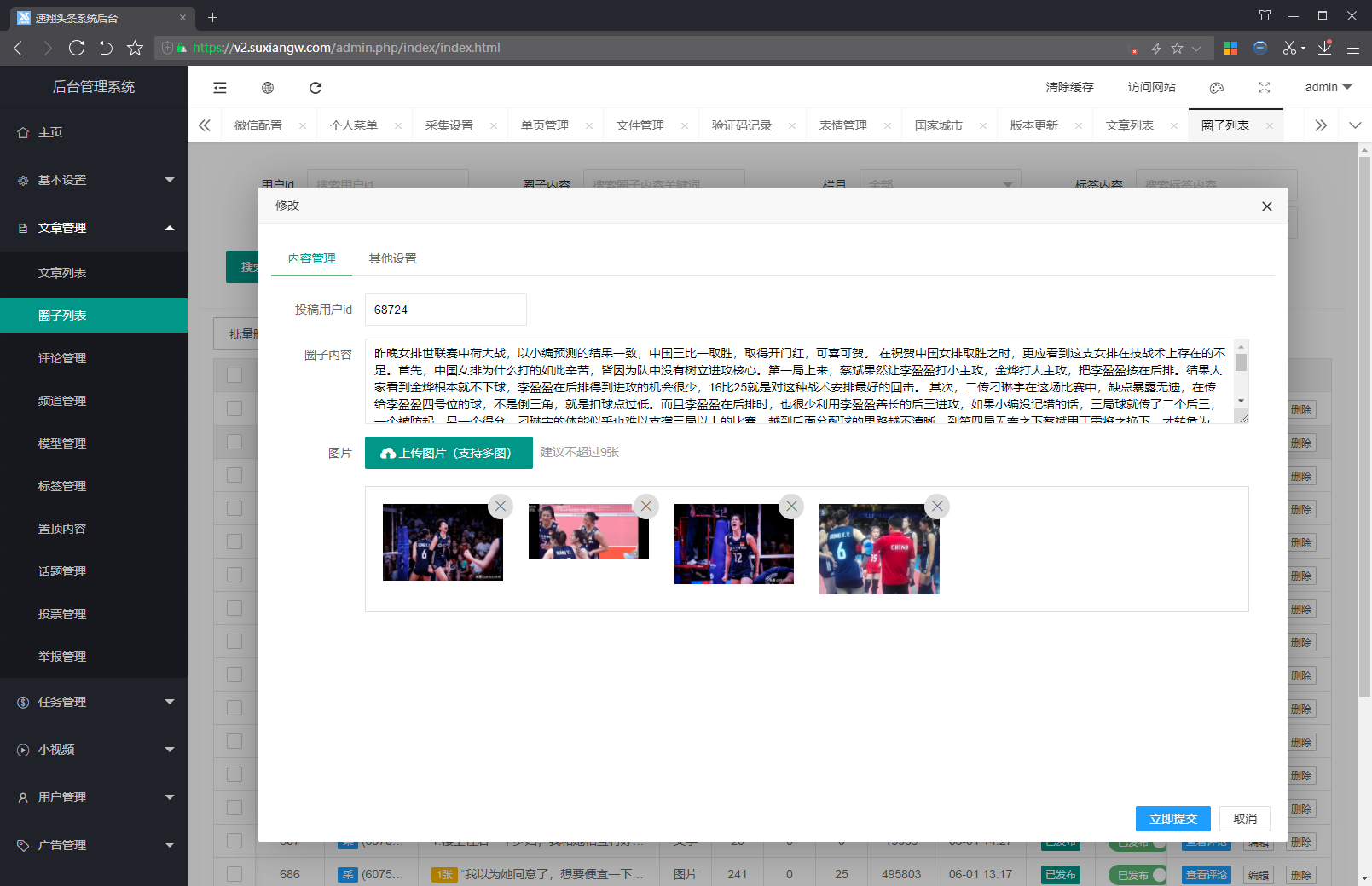The image size is (1372, 886).
Task: Remove the first uploaded volleyball image
Action: [x=501, y=506]
